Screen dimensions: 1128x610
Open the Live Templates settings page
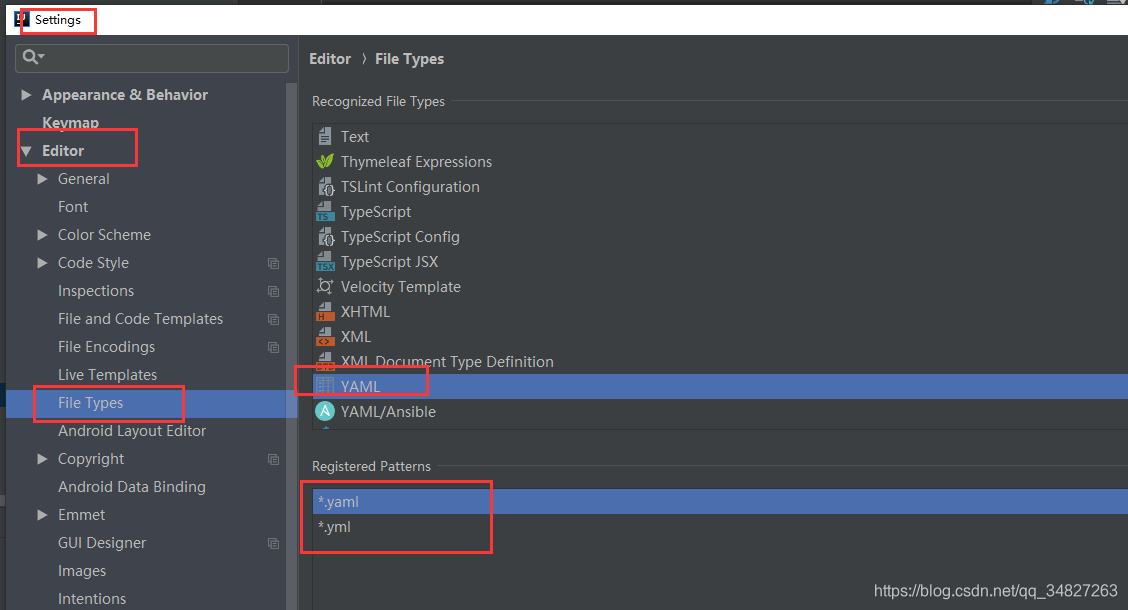click(x=107, y=375)
